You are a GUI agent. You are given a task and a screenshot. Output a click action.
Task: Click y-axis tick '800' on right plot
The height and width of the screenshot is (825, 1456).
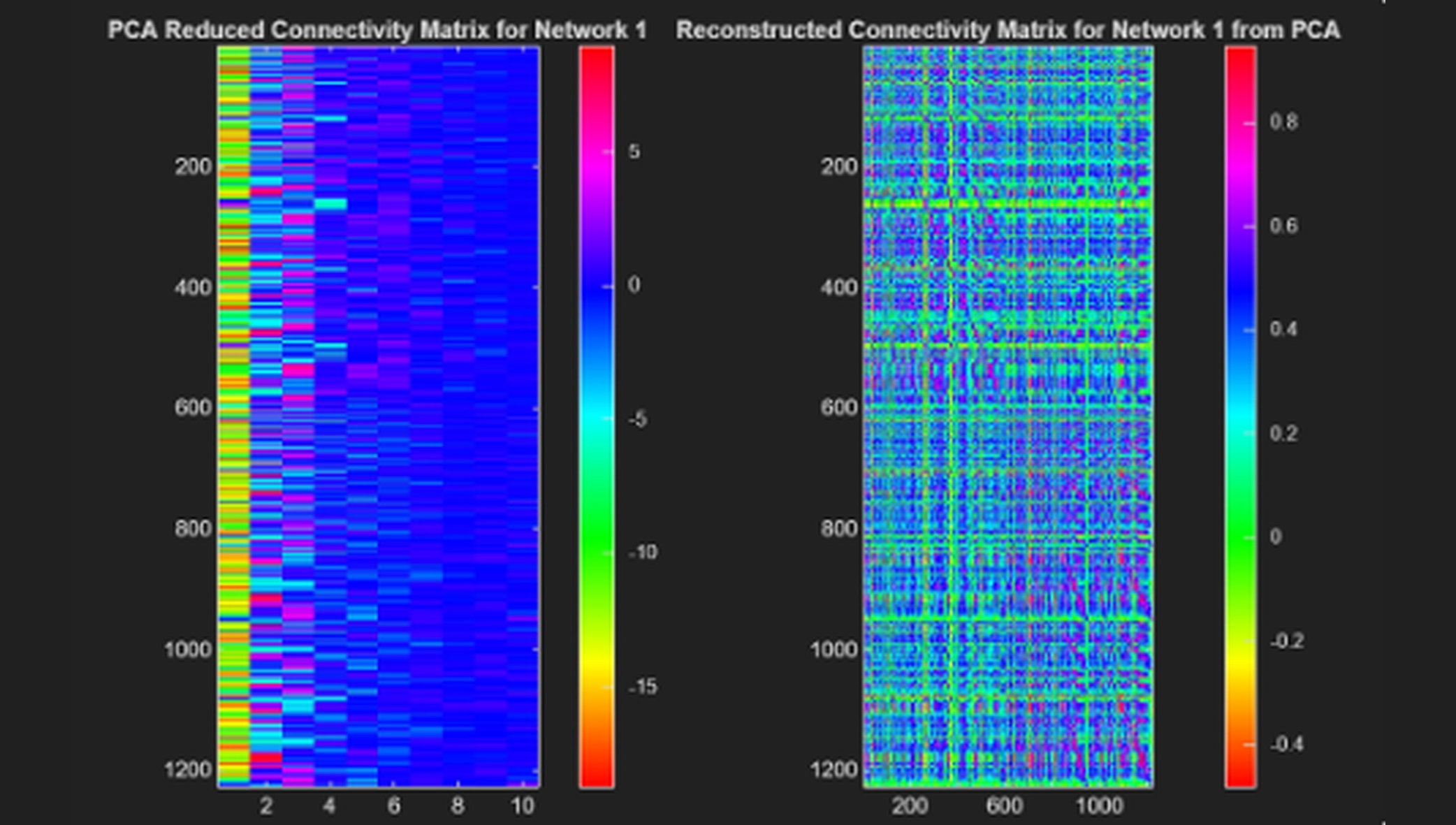(x=838, y=529)
